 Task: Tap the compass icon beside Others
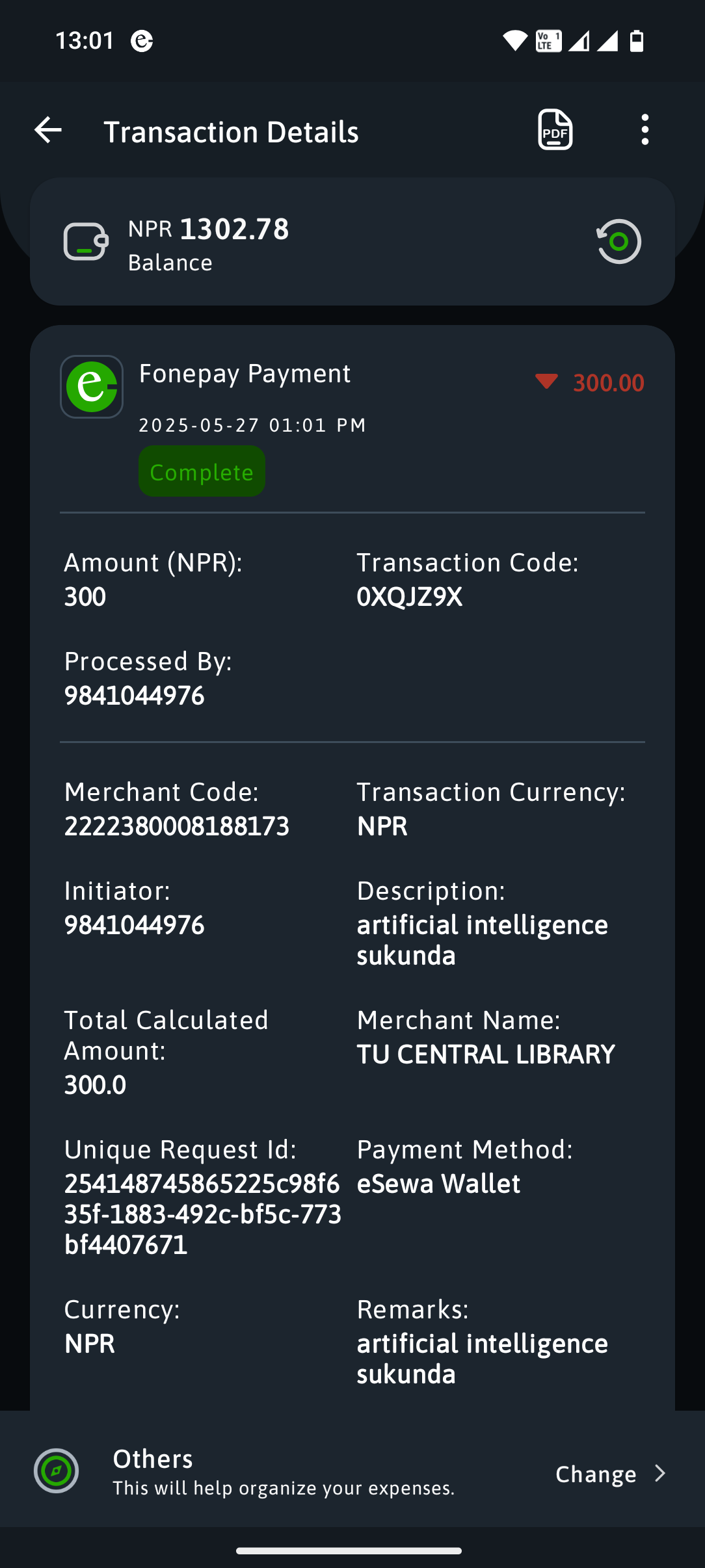[57, 1470]
